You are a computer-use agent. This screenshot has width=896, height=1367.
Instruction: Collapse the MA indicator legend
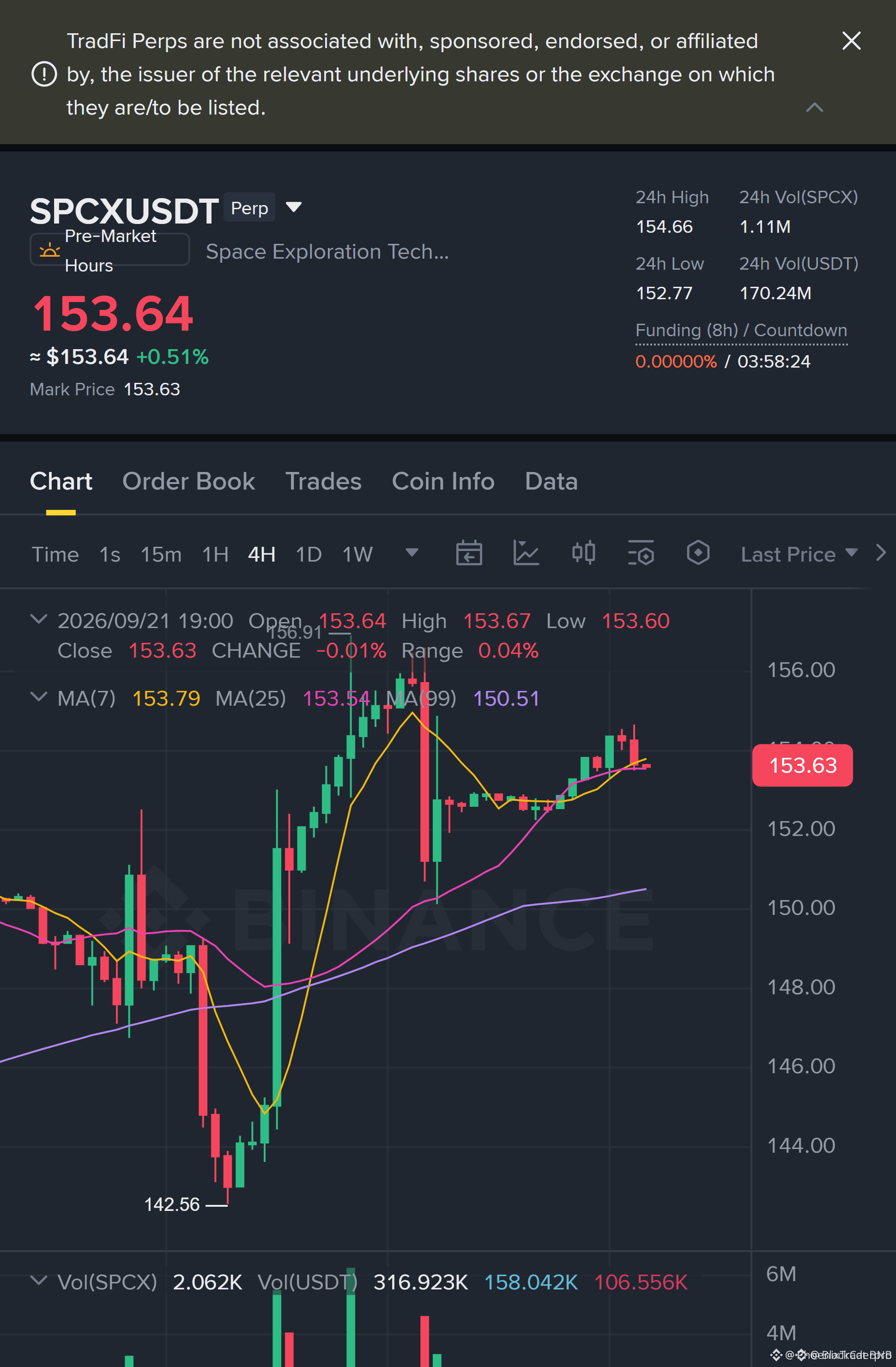tap(38, 697)
